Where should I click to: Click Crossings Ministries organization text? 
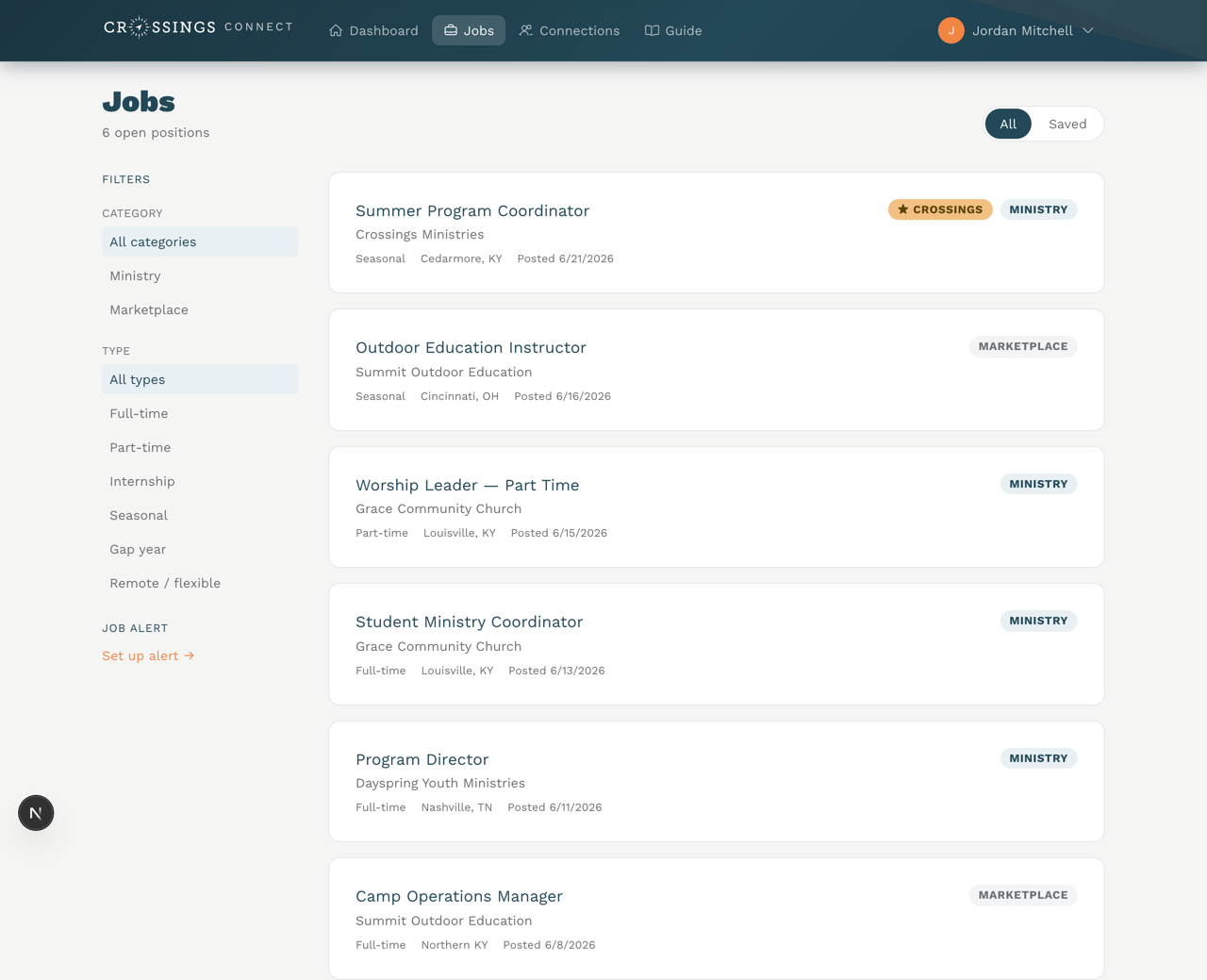tap(420, 234)
